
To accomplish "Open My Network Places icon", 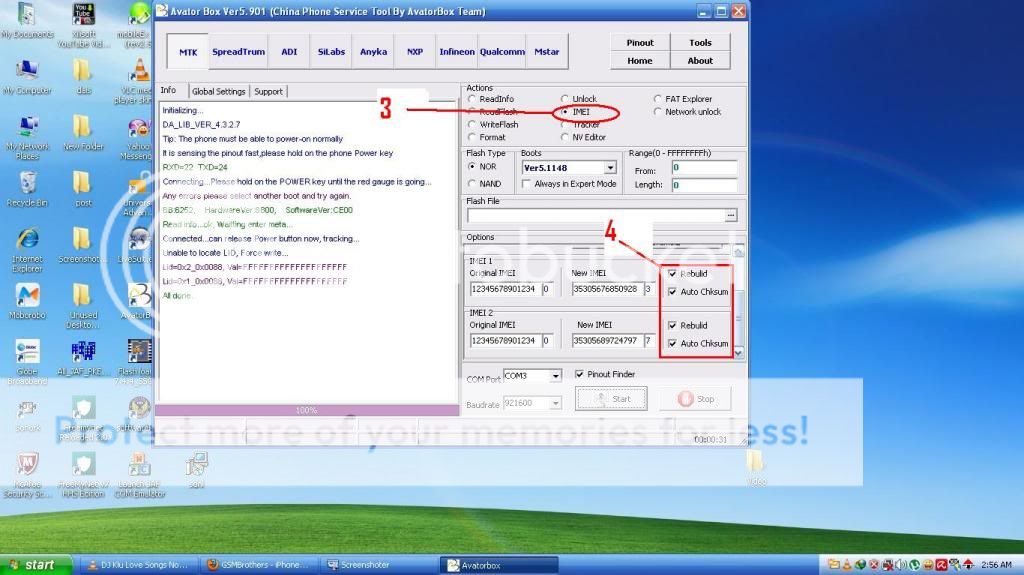I will [x=27, y=138].
